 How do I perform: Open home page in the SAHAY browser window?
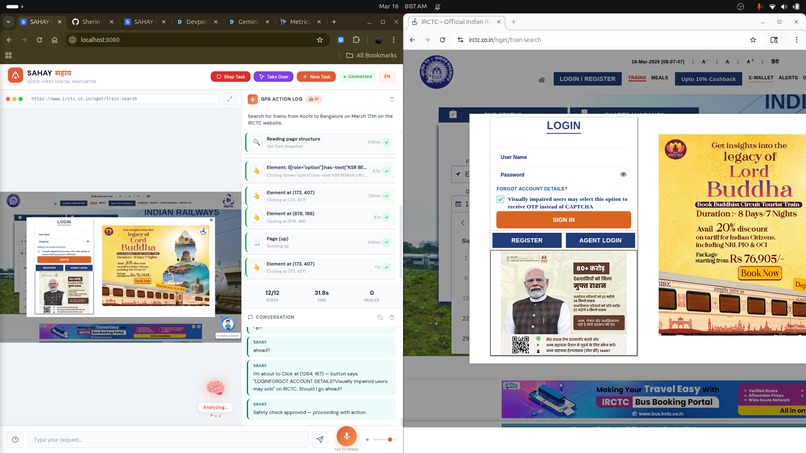[x=54, y=40]
